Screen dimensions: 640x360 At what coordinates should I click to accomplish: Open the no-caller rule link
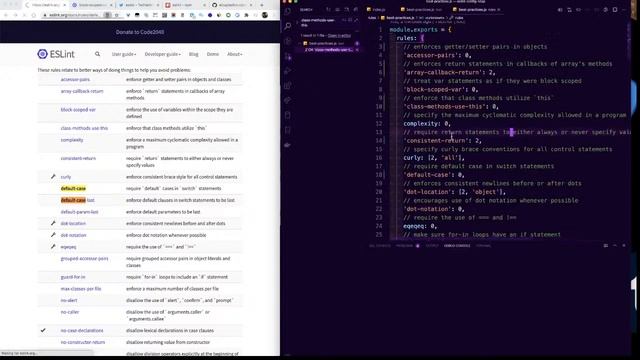pos(70,312)
